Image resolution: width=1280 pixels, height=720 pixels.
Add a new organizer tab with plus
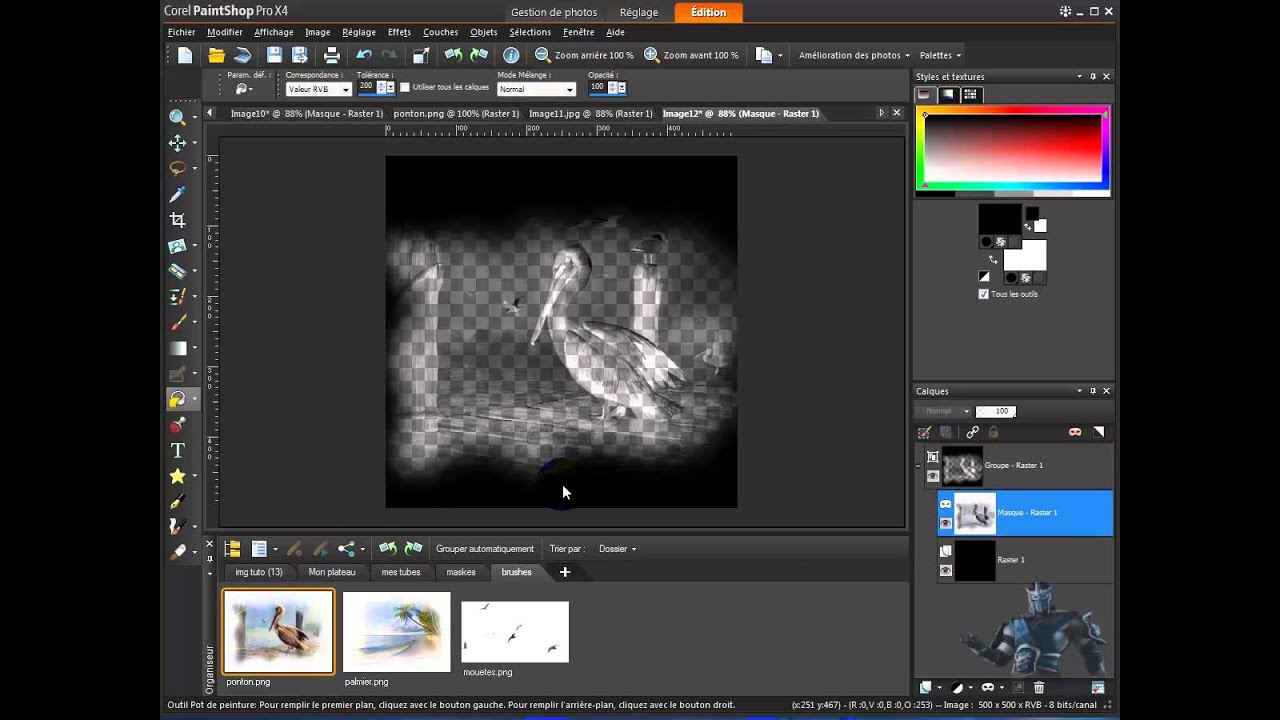pos(565,572)
